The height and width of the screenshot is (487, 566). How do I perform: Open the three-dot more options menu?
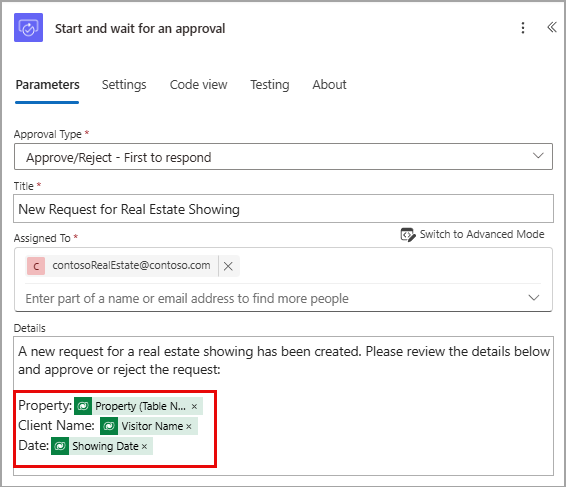coord(523,28)
